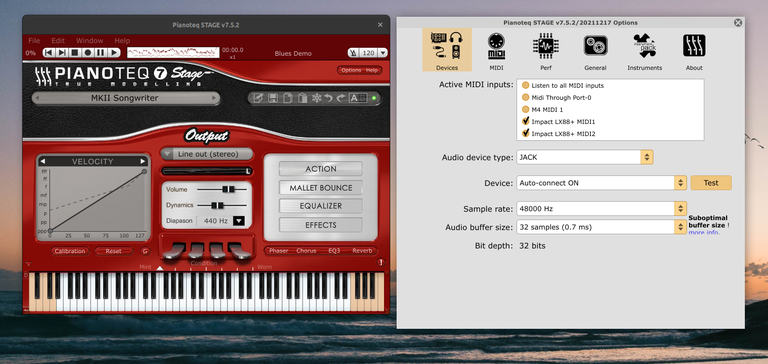
Task: Start MIDI recording
Action: point(88,52)
